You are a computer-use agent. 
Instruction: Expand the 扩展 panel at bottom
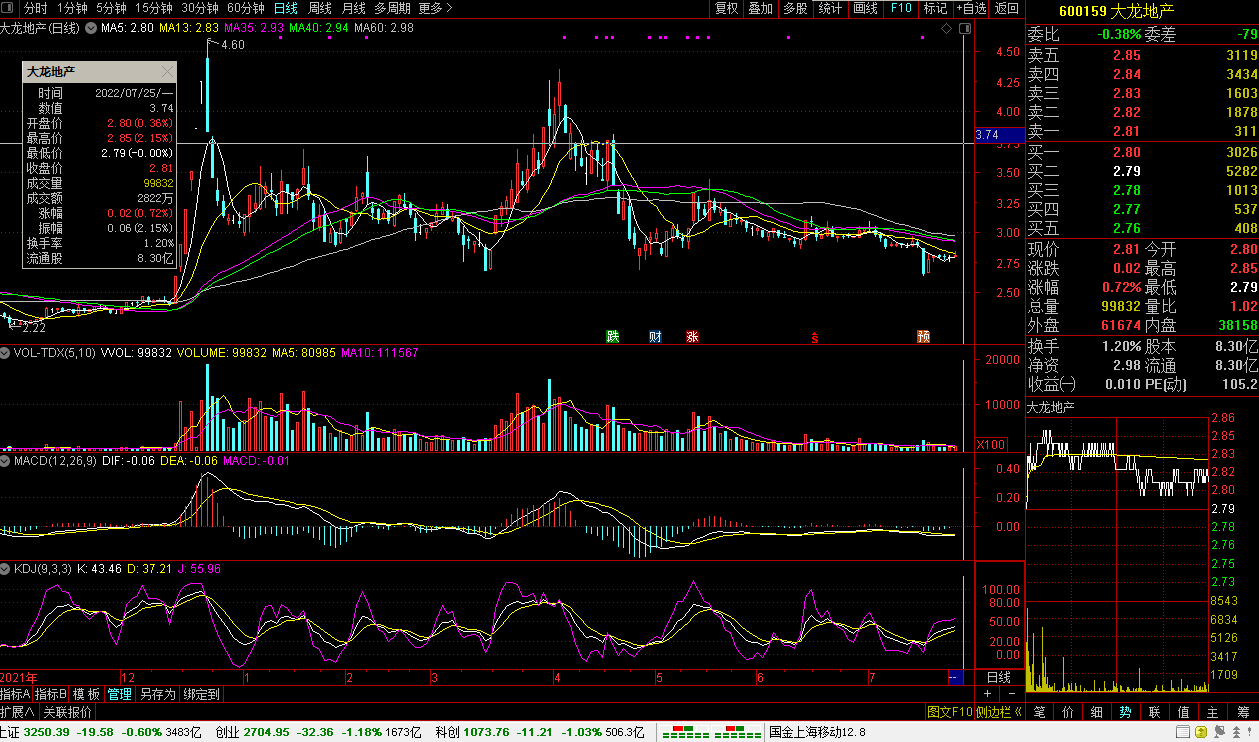17,712
